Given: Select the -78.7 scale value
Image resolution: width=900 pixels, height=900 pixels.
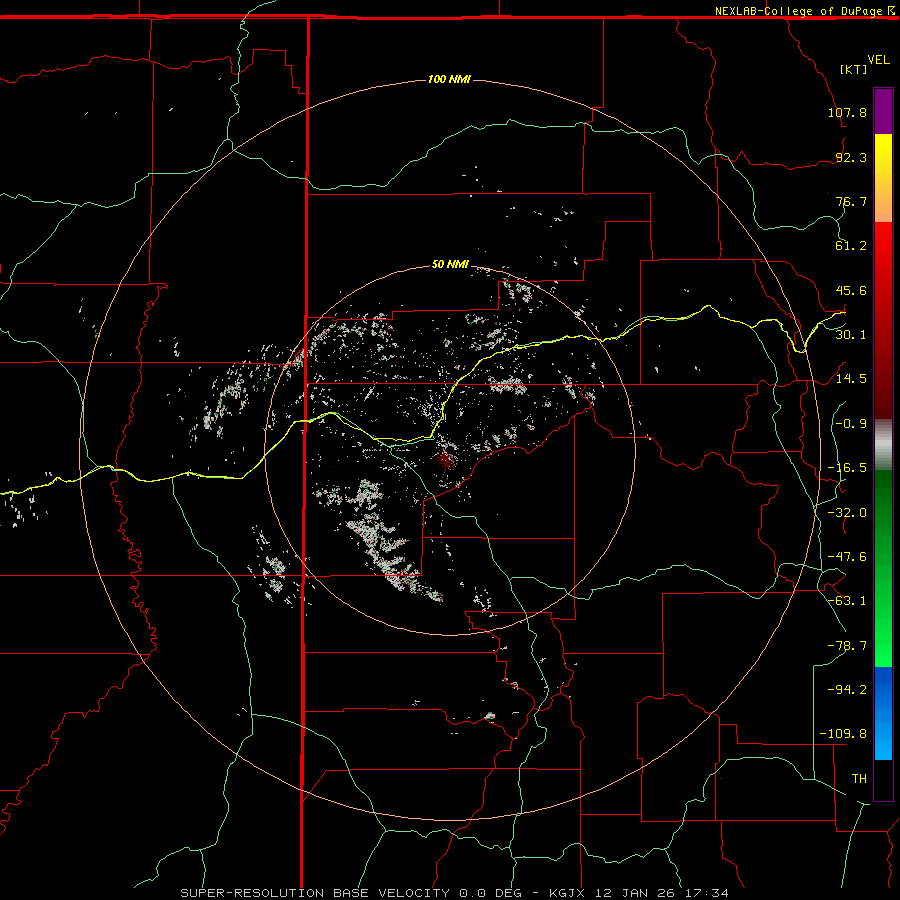Looking at the screenshot, I should (x=847, y=646).
